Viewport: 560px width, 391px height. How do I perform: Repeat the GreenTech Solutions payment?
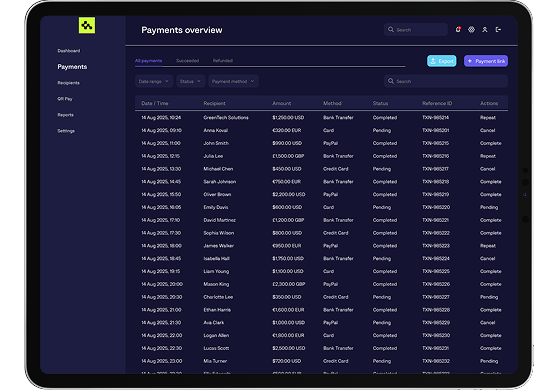point(488,117)
